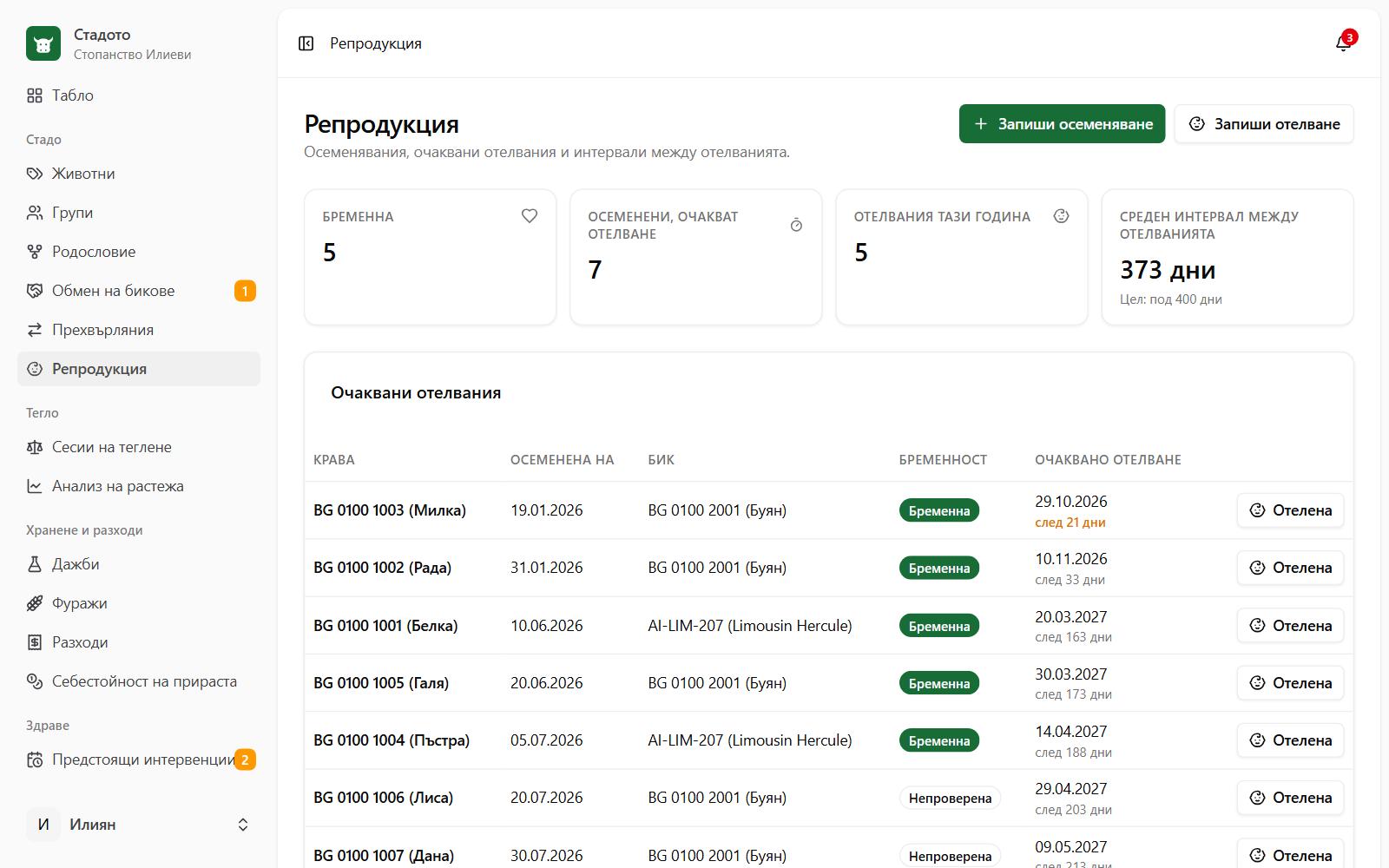Click the Сесии на теглене scale icon

pos(35,447)
